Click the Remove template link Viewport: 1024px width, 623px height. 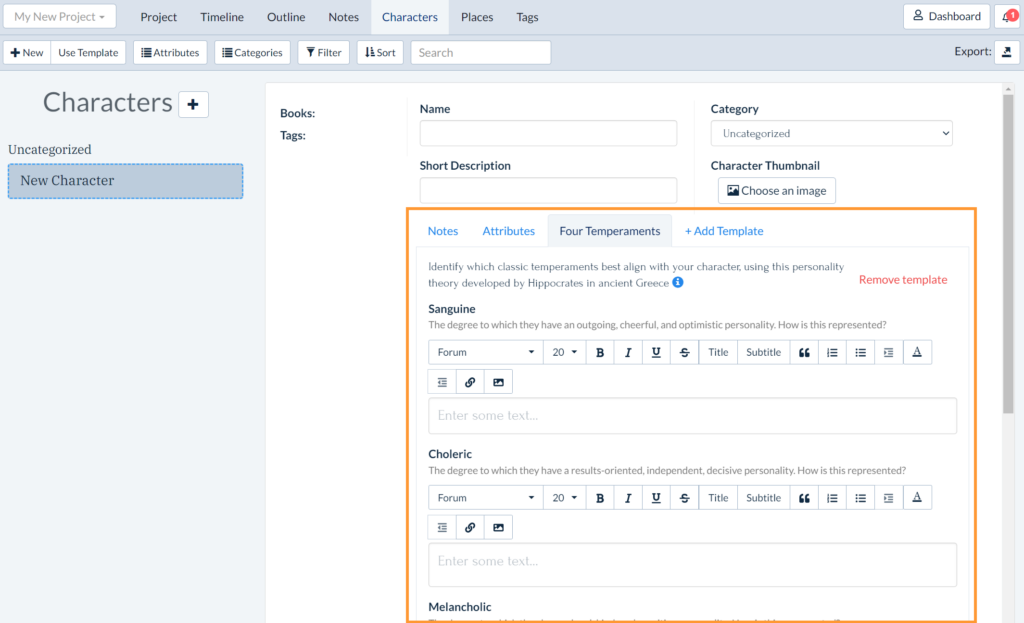(x=902, y=280)
